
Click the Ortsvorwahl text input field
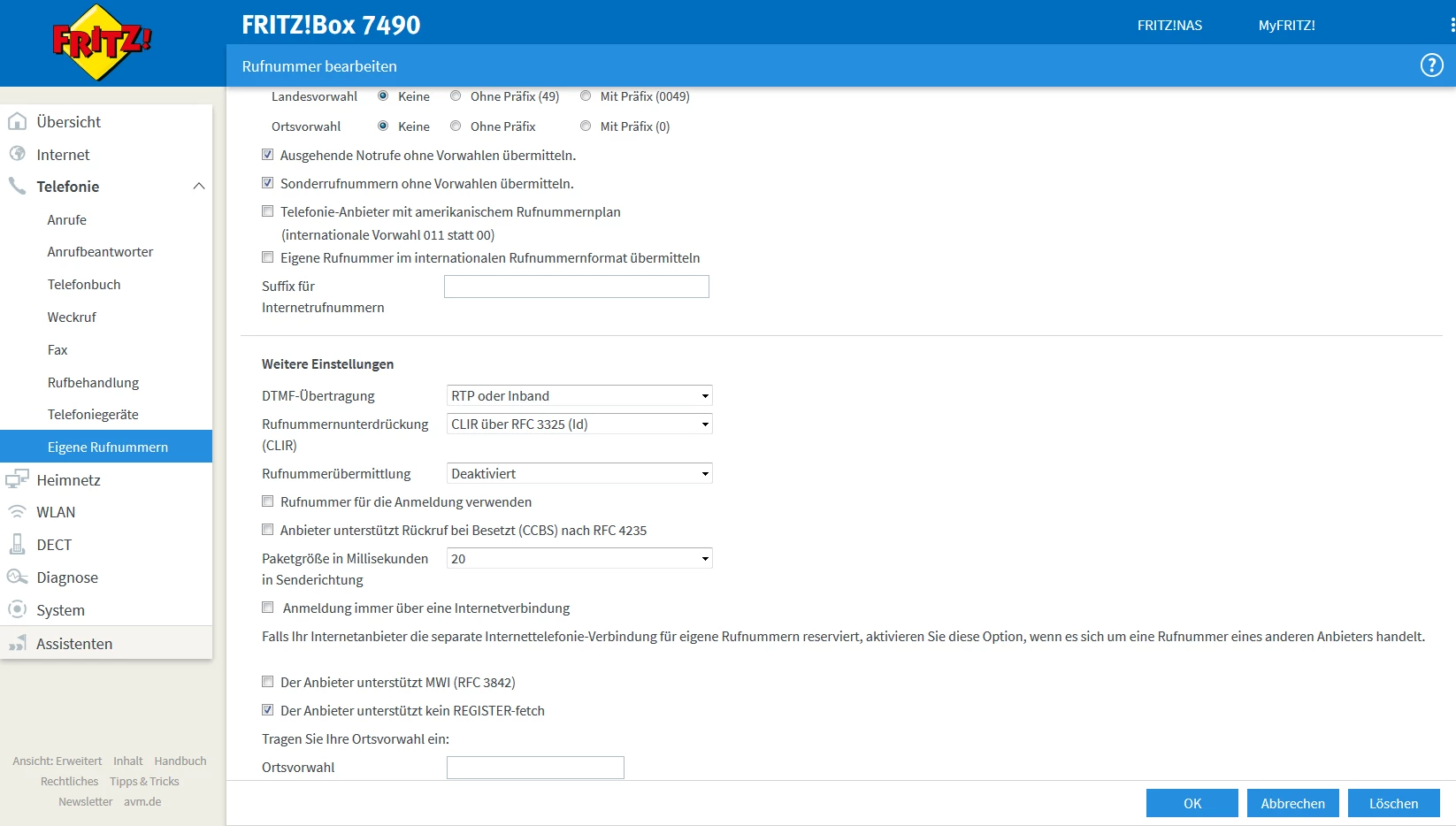pos(535,768)
